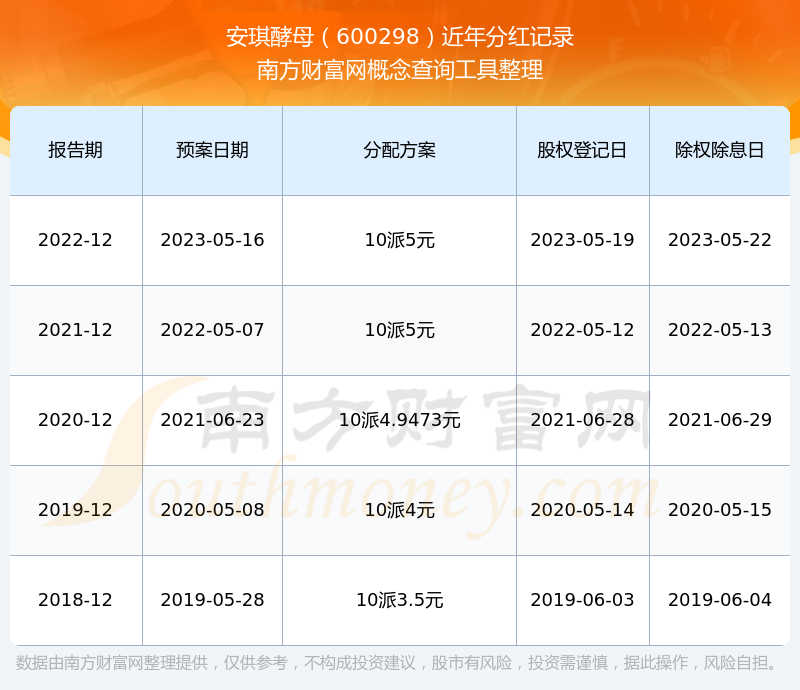Select report period cell 2022-12
This screenshot has height=690, width=800.
point(76,240)
